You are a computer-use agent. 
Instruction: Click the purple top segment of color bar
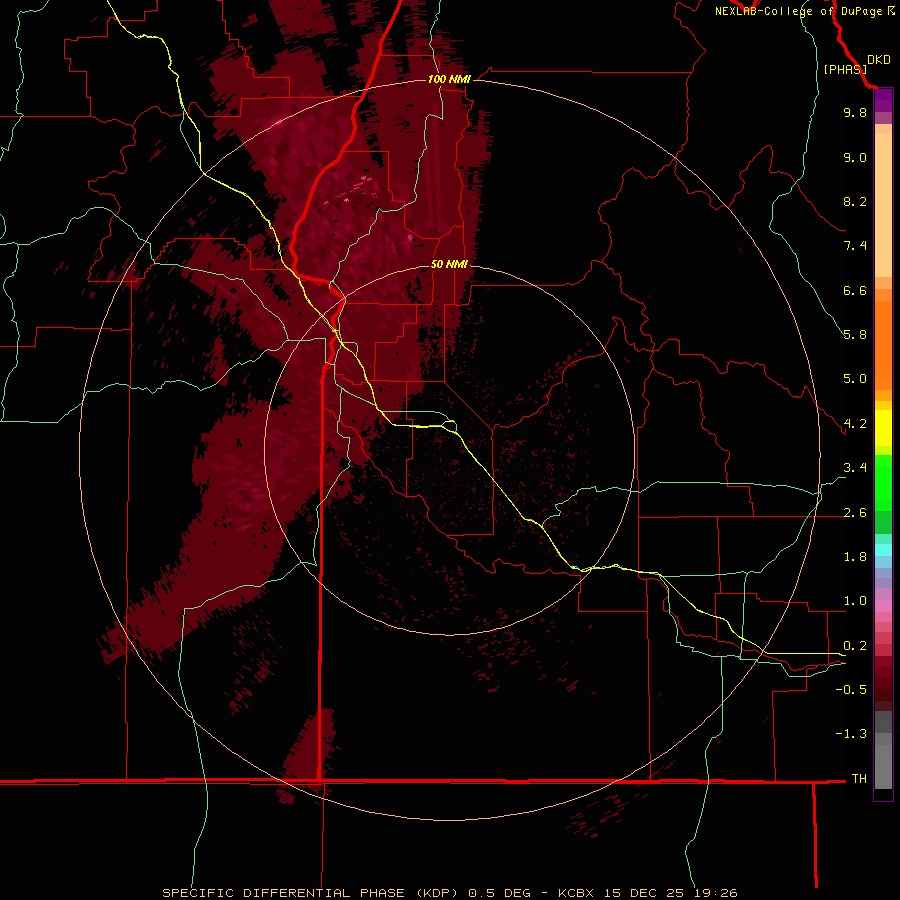coord(883,100)
